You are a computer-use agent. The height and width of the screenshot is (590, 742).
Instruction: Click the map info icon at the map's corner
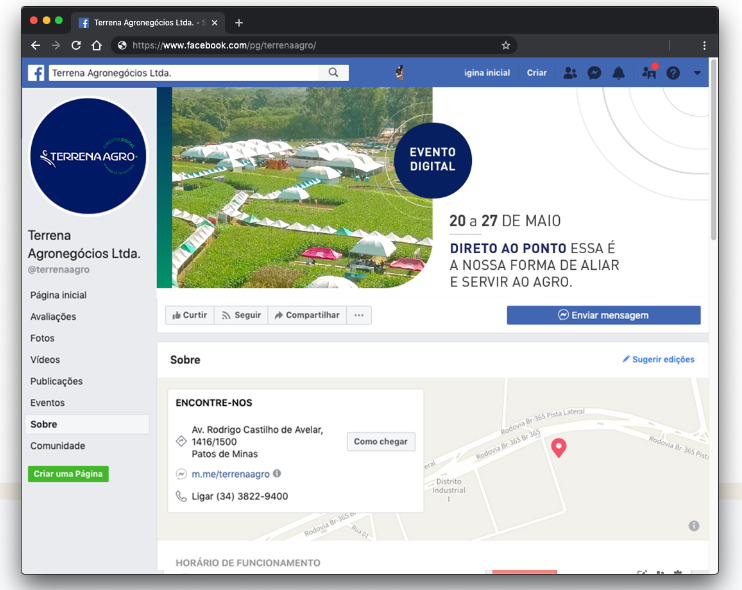(694, 526)
